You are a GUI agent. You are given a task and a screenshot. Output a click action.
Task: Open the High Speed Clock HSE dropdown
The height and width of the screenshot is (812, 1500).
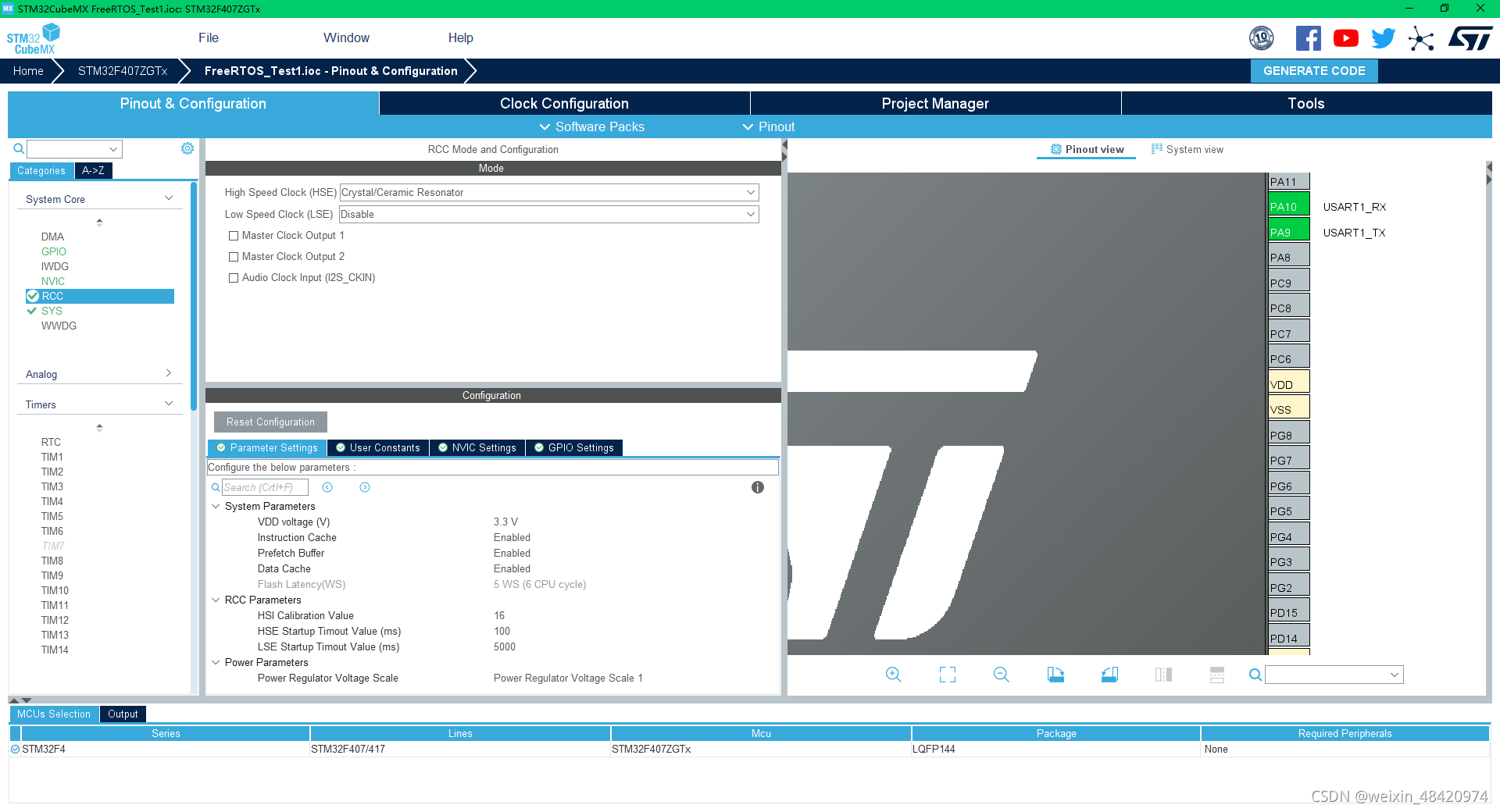point(549,192)
